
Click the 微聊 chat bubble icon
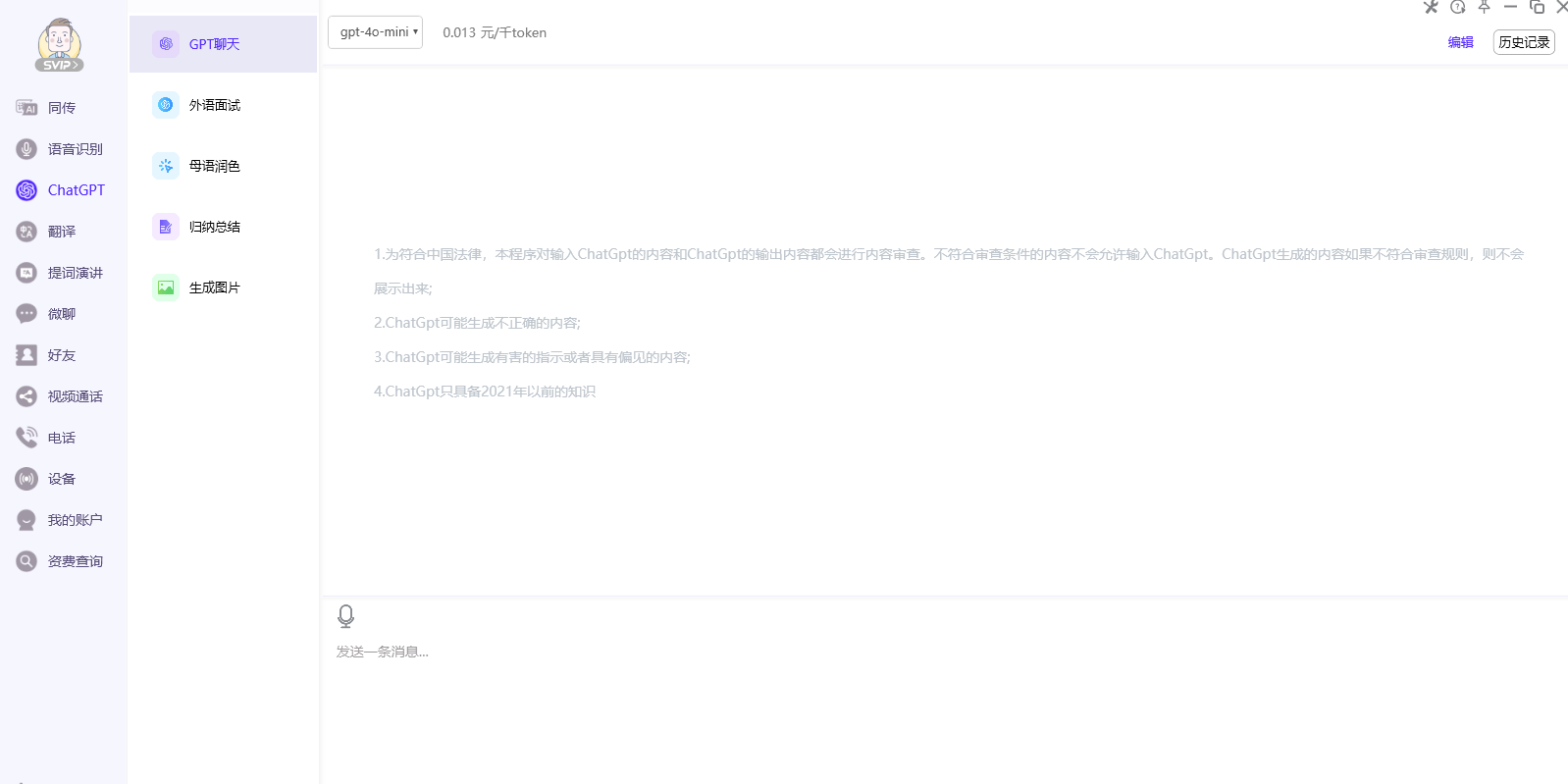pyautogui.click(x=26, y=314)
